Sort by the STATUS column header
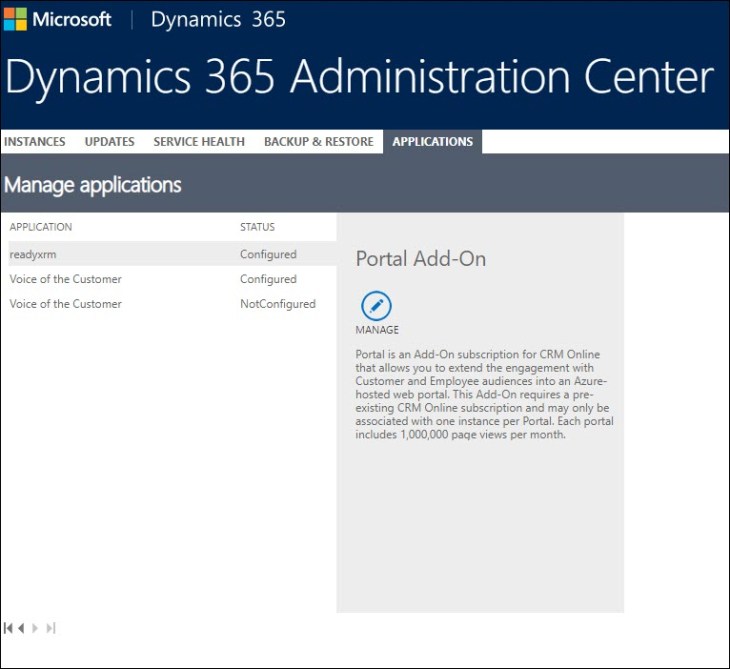730x669 pixels. click(257, 227)
